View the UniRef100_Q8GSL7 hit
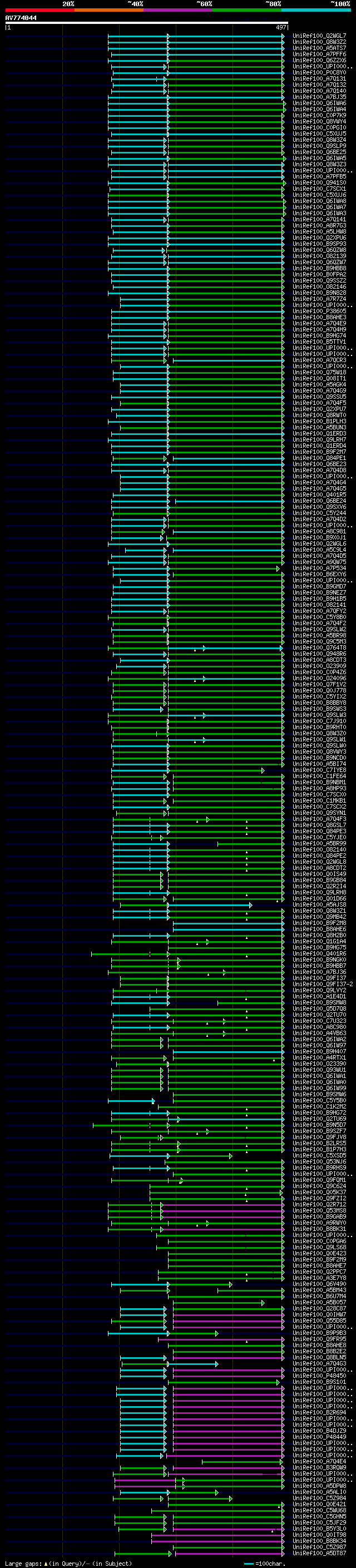The height and width of the screenshot is (1568, 356). click(319, 825)
